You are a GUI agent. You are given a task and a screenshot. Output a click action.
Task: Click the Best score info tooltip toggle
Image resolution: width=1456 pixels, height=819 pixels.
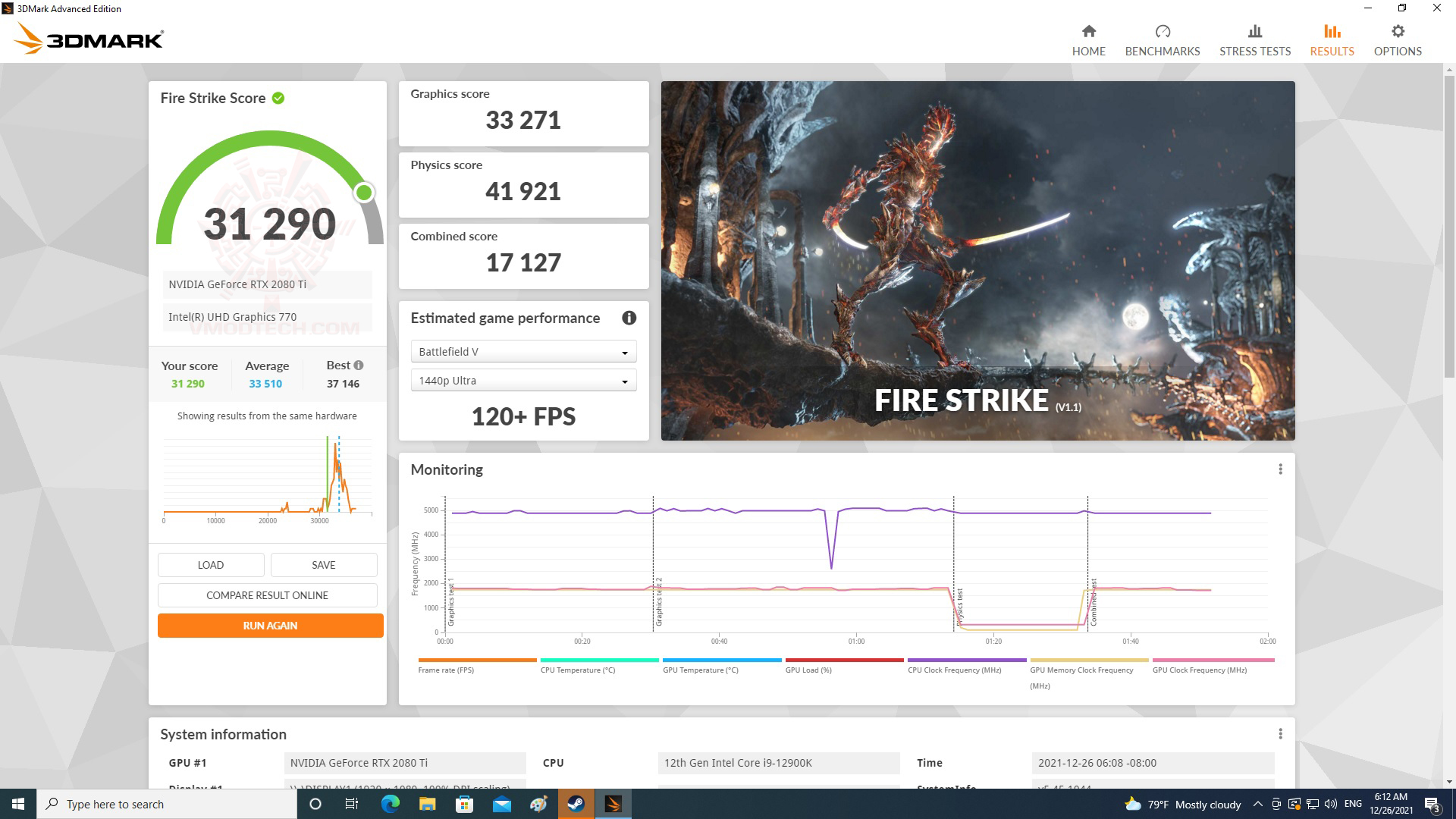point(358,365)
